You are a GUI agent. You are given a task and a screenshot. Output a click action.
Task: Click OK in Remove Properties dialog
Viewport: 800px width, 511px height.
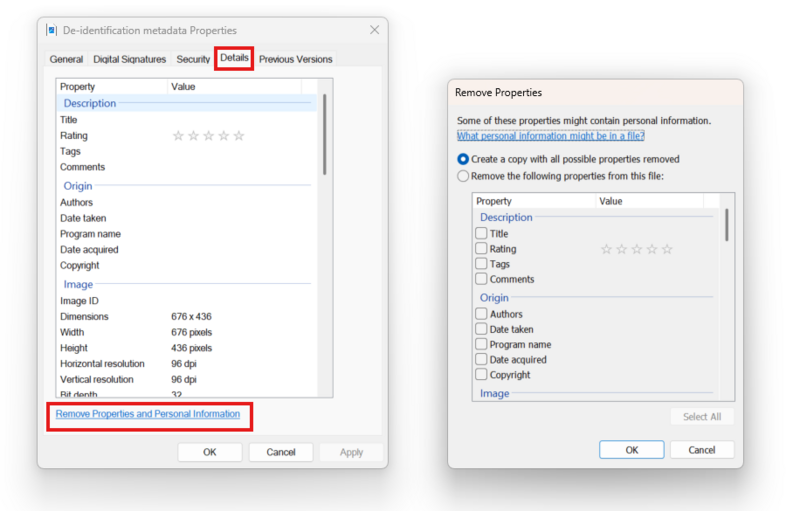(632, 450)
